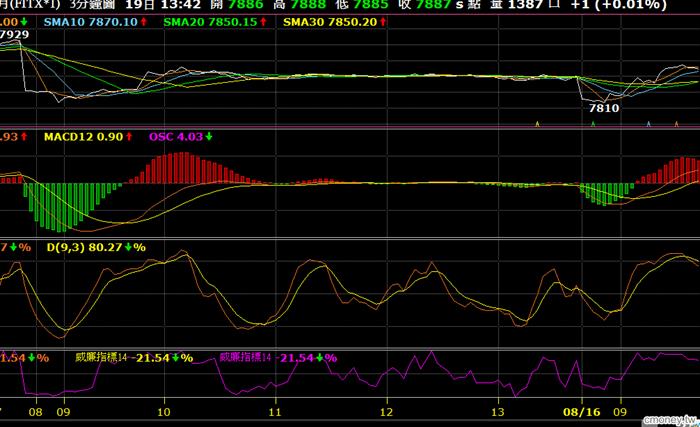
Task: Click the 7929 high price annotation
Action: pyautogui.click(x=14, y=35)
